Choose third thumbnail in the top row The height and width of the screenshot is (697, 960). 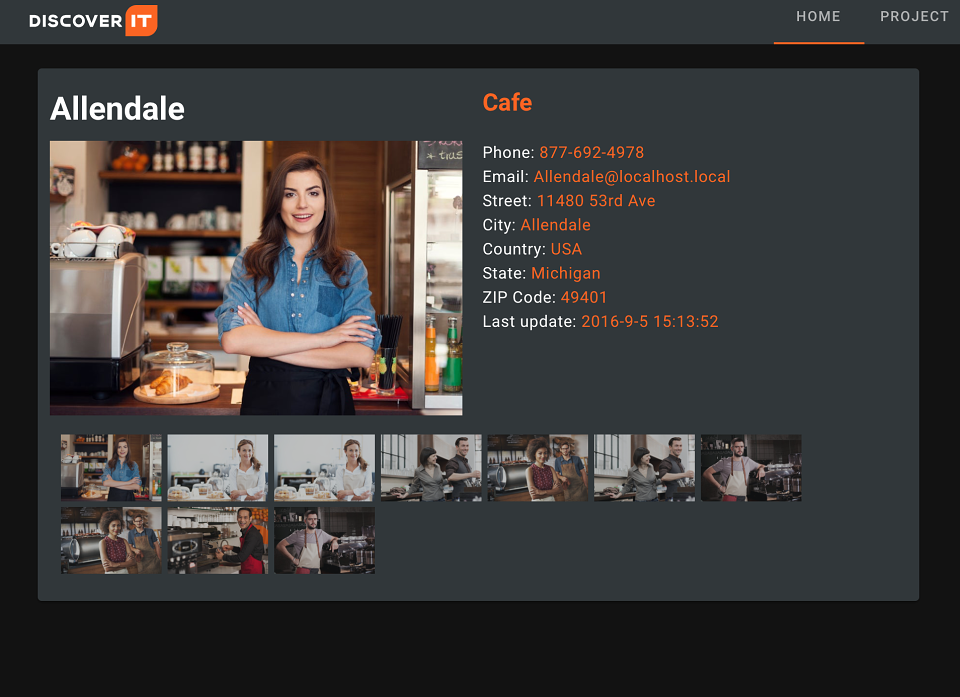click(x=324, y=468)
